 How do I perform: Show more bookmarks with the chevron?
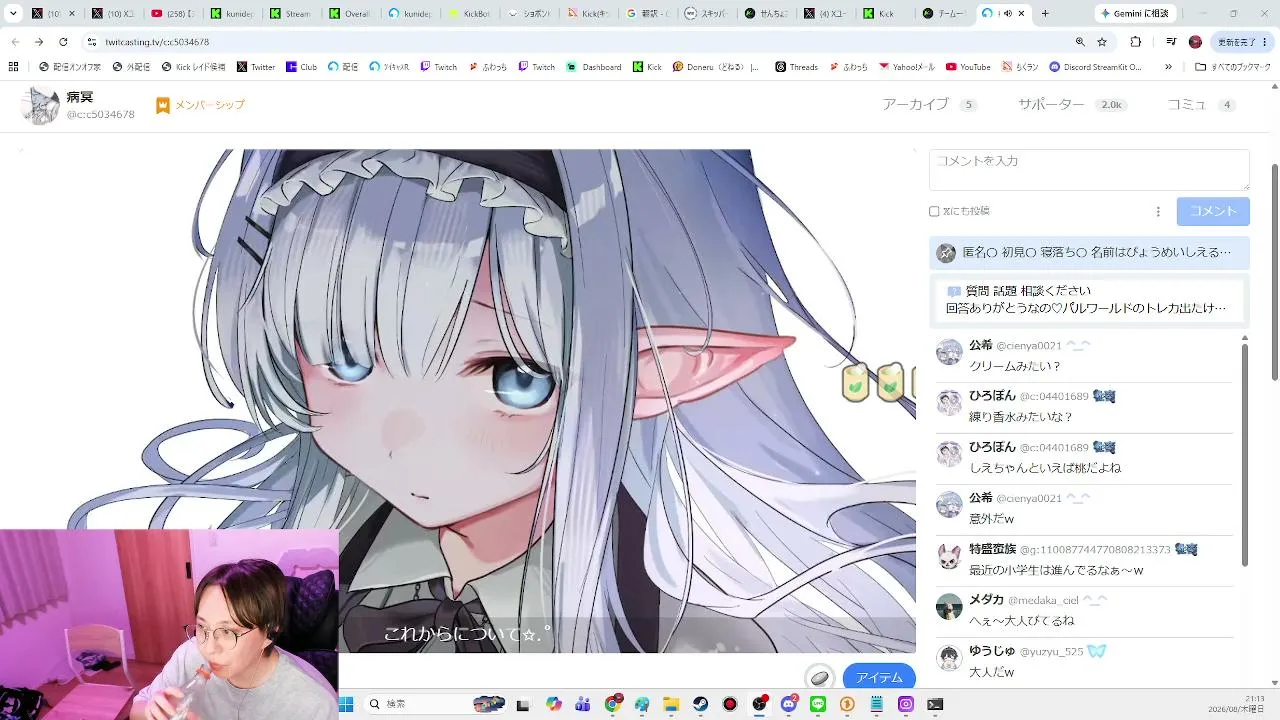pos(1168,67)
